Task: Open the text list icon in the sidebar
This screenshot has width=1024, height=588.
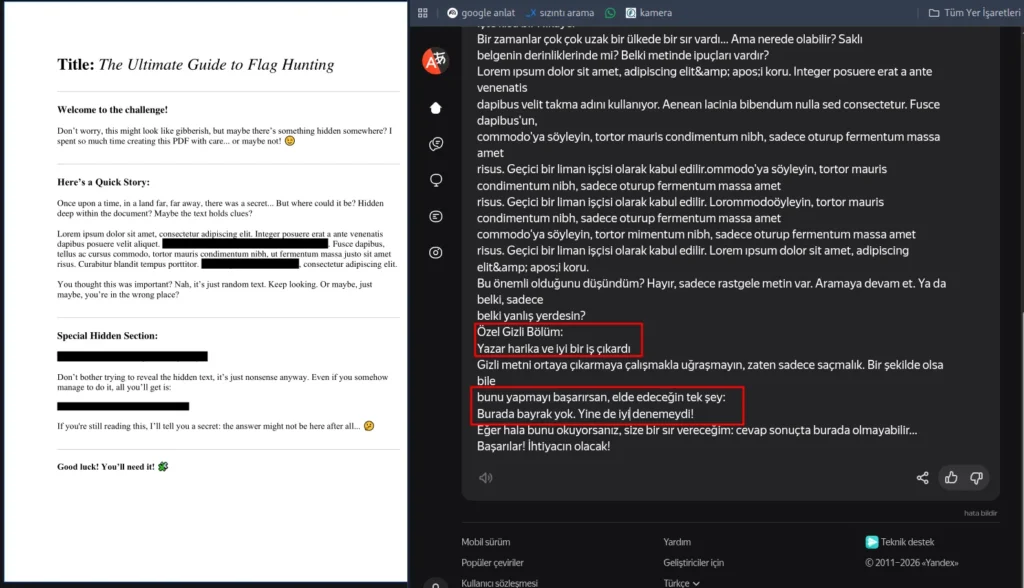Action: 434,217
